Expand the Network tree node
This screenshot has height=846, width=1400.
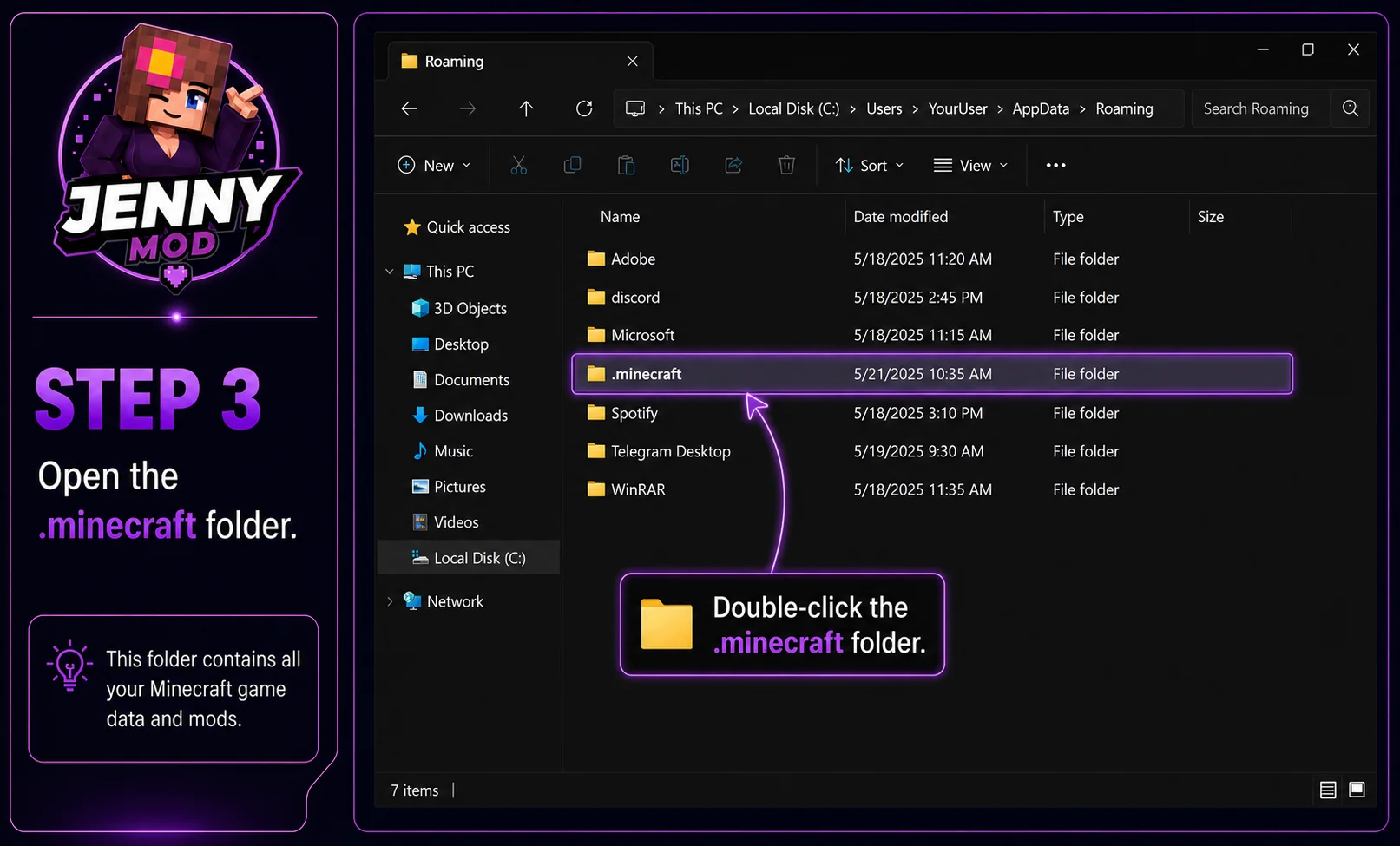(x=390, y=601)
